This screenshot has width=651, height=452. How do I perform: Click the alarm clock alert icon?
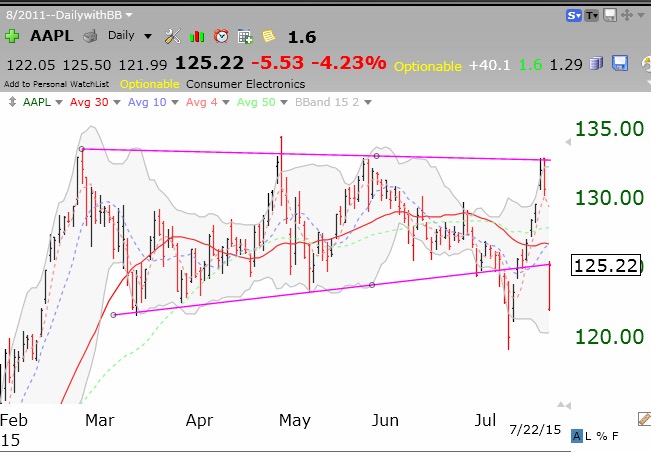click(220, 36)
